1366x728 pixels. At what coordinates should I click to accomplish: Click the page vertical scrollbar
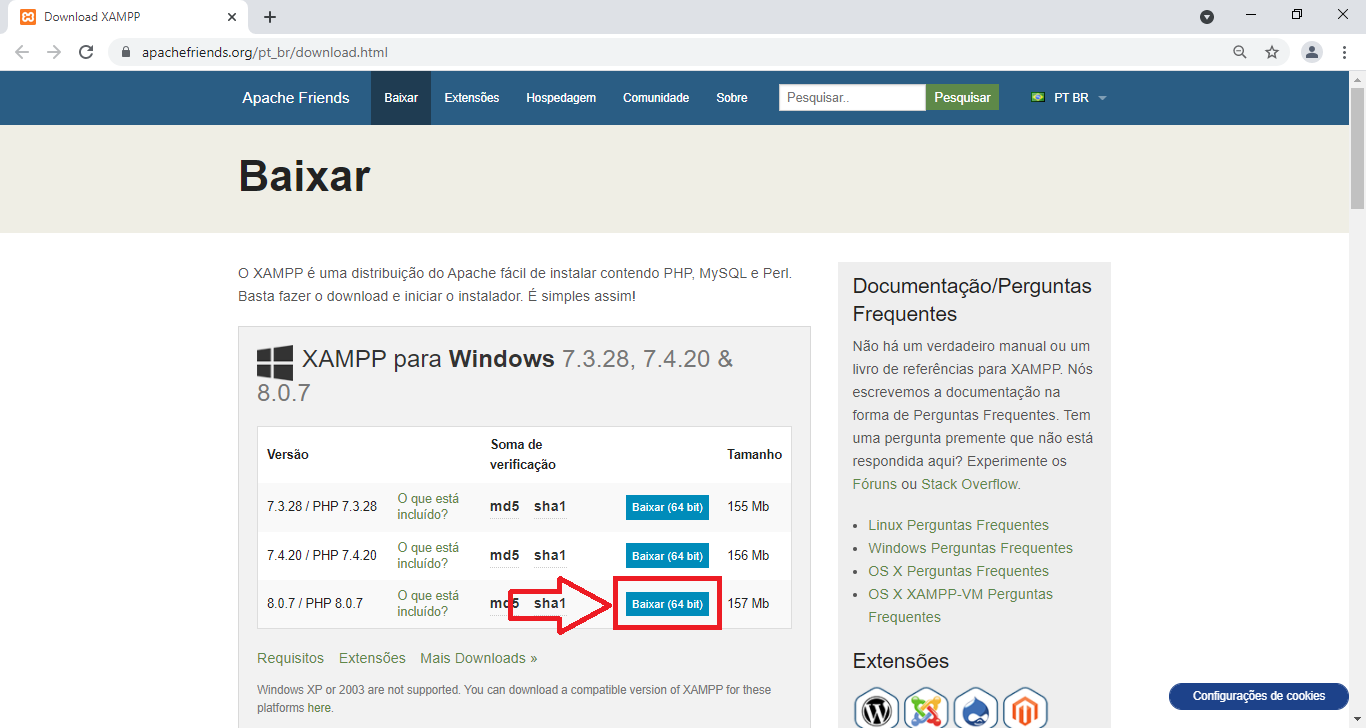pyautogui.click(x=1357, y=148)
